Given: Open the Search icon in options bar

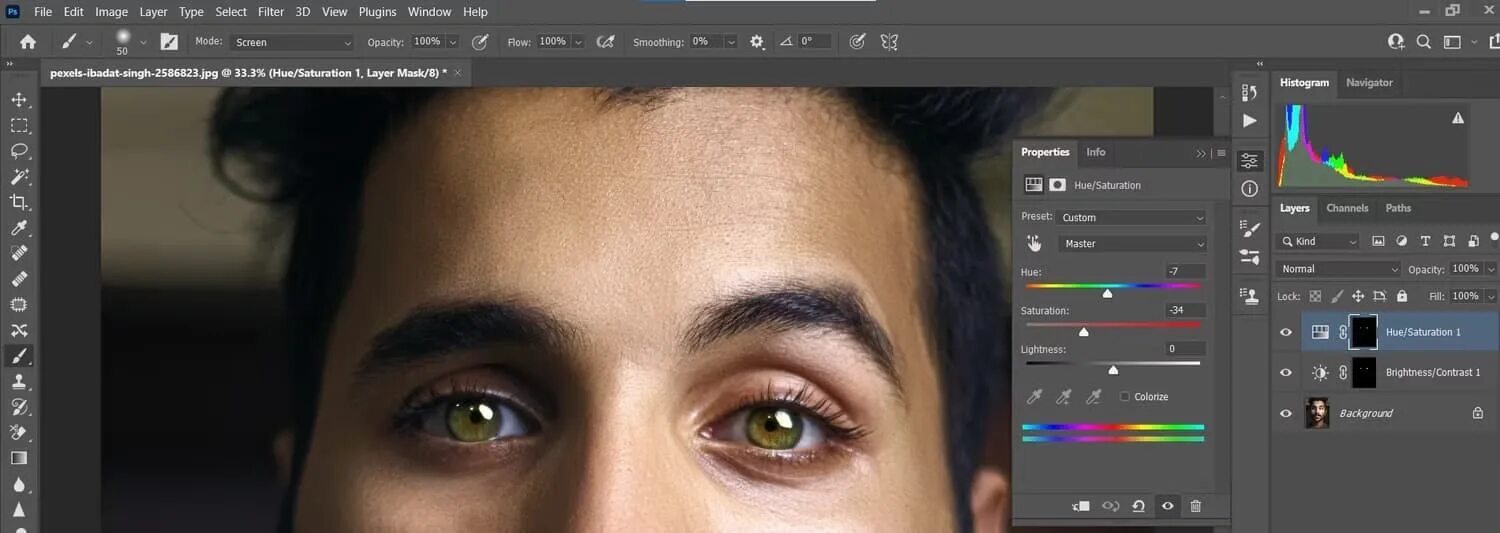Looking at the screenshot, I should pos(1424,42).
